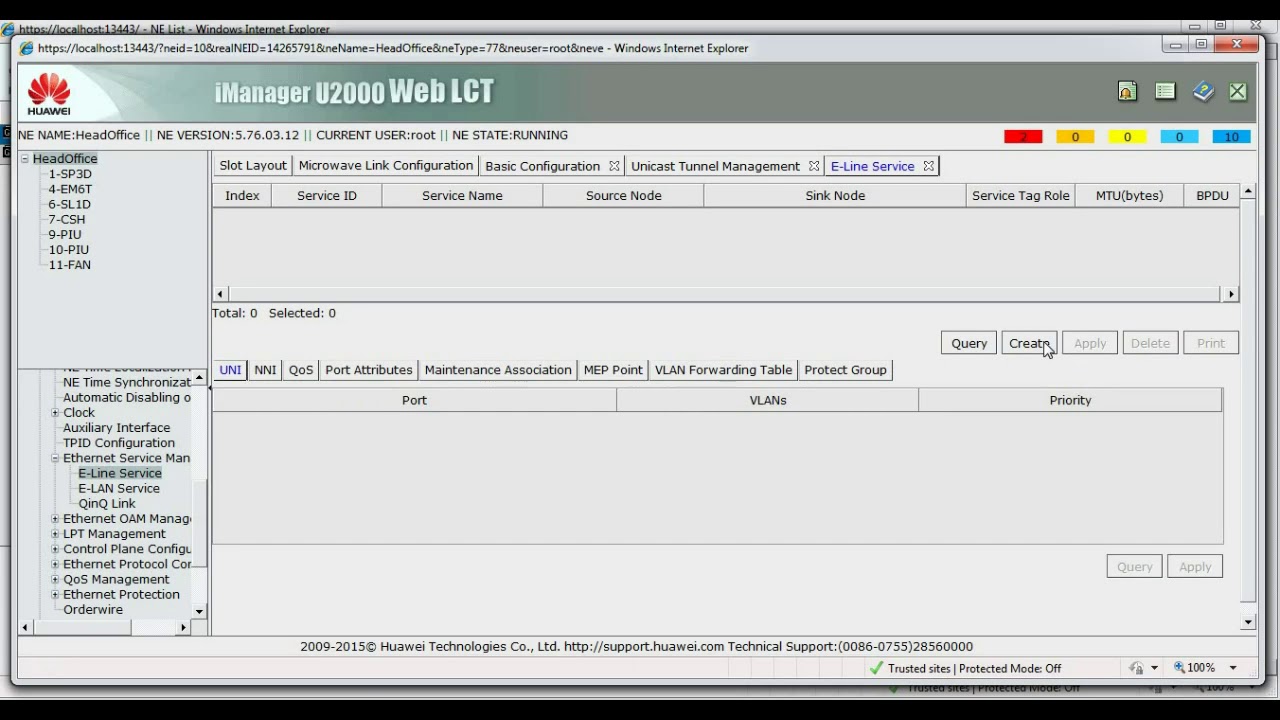The width and height of the screenshot is (1280, 720).
Task: Switch to Microwave Link Configuration tab
Action: pos(385,166)
